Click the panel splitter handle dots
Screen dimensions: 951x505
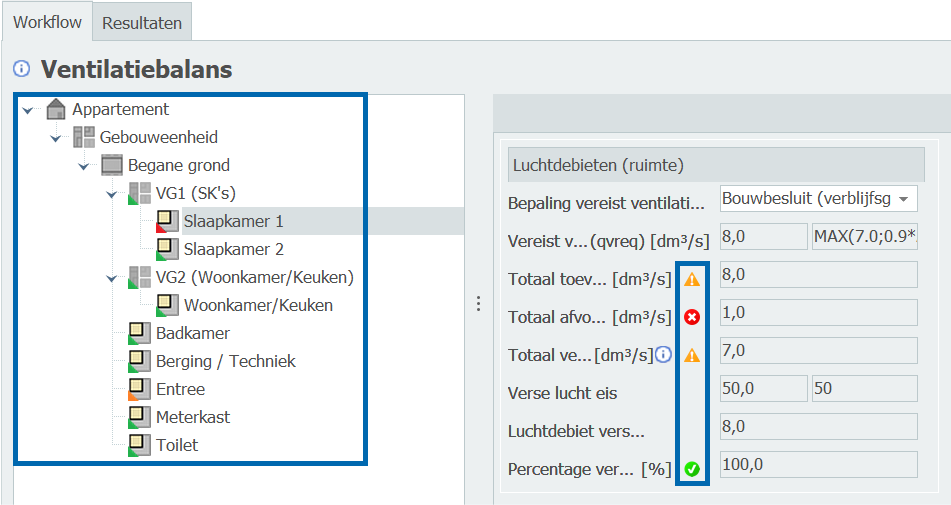478,303
